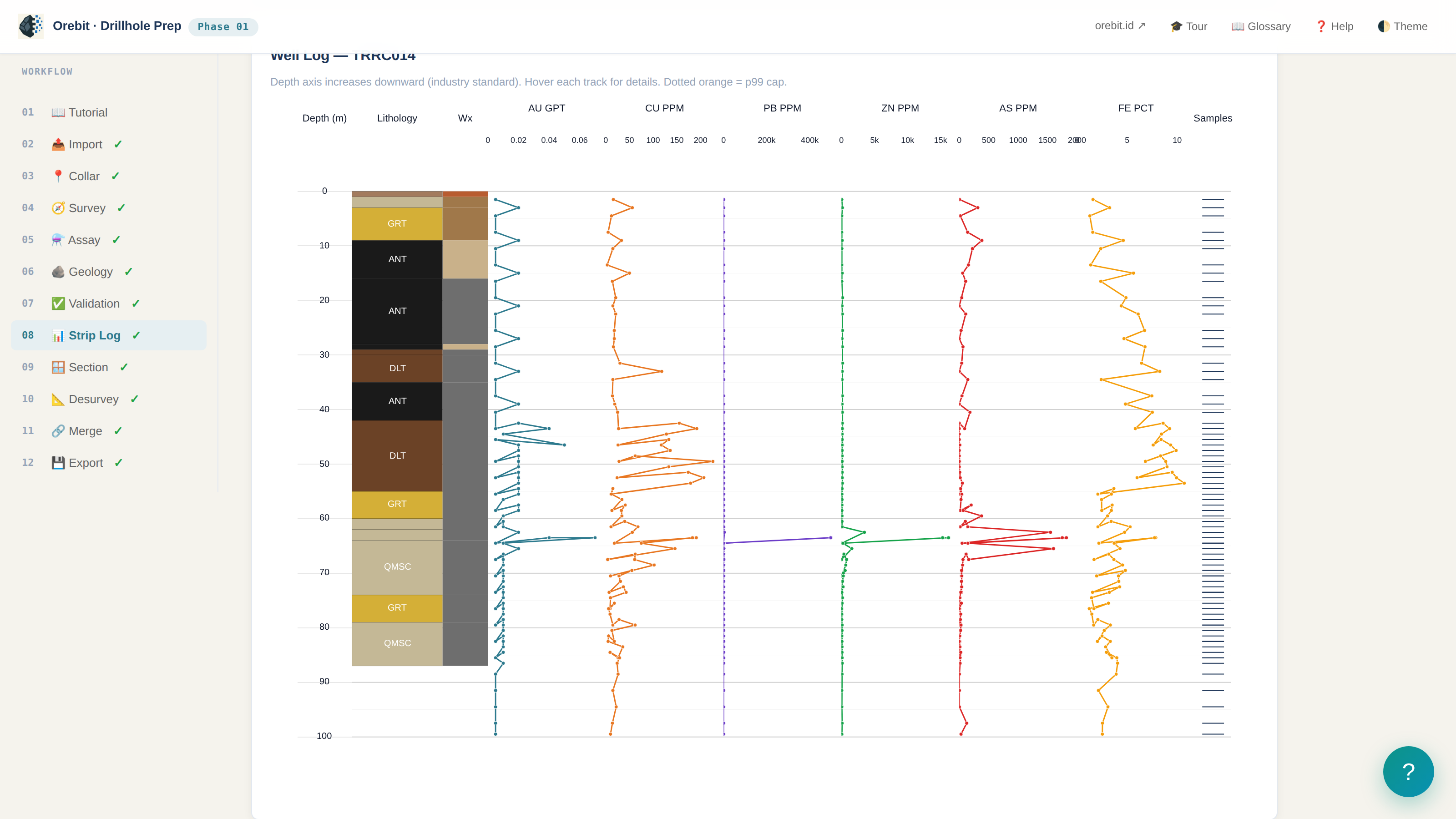Screen dimensions: 1456x819
Task: Click the PB PPM spike near 64 m
Action: pos(830,537)
